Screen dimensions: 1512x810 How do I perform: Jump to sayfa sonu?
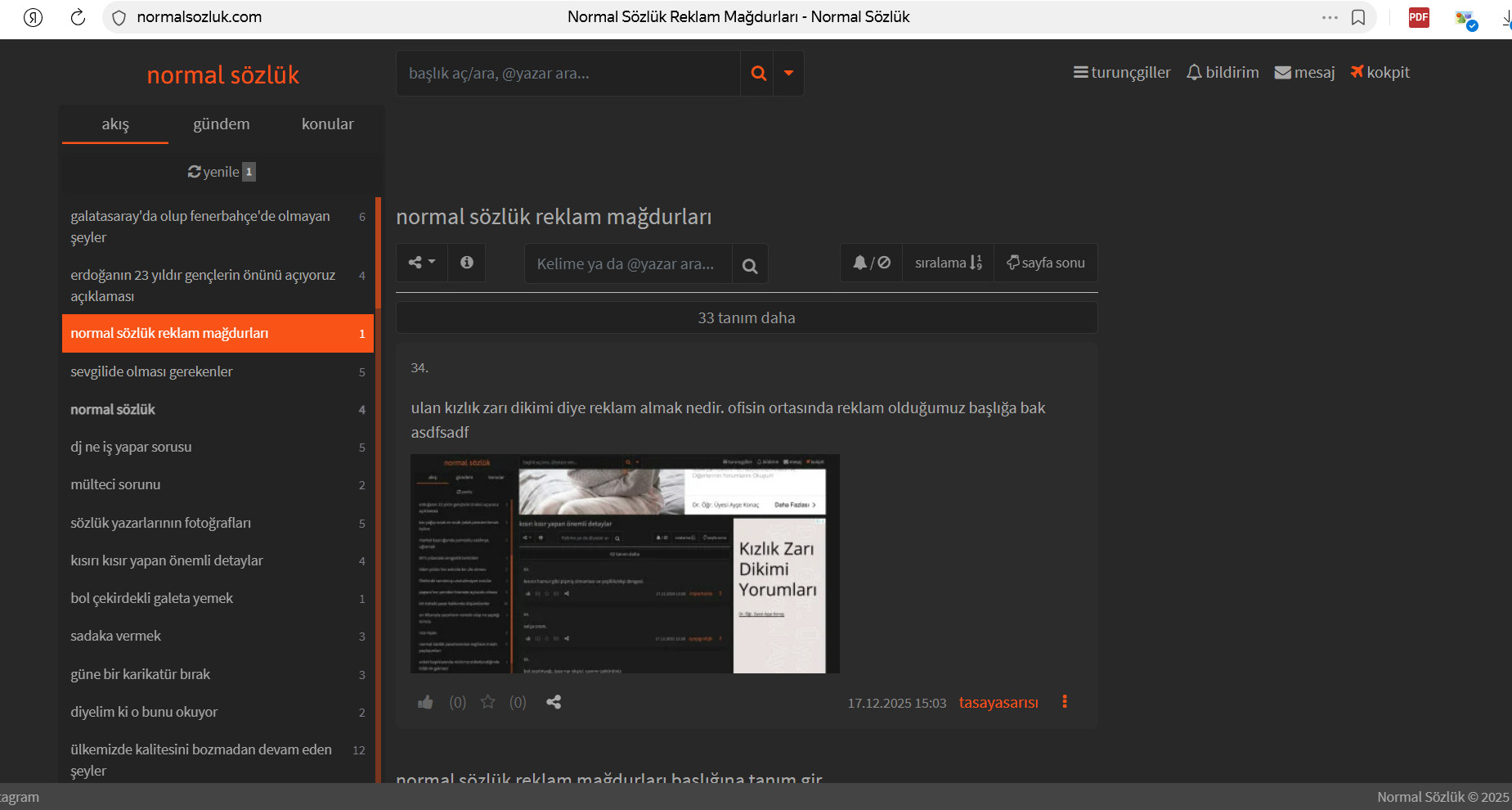pyautogui.click(x=1045, y=263)
